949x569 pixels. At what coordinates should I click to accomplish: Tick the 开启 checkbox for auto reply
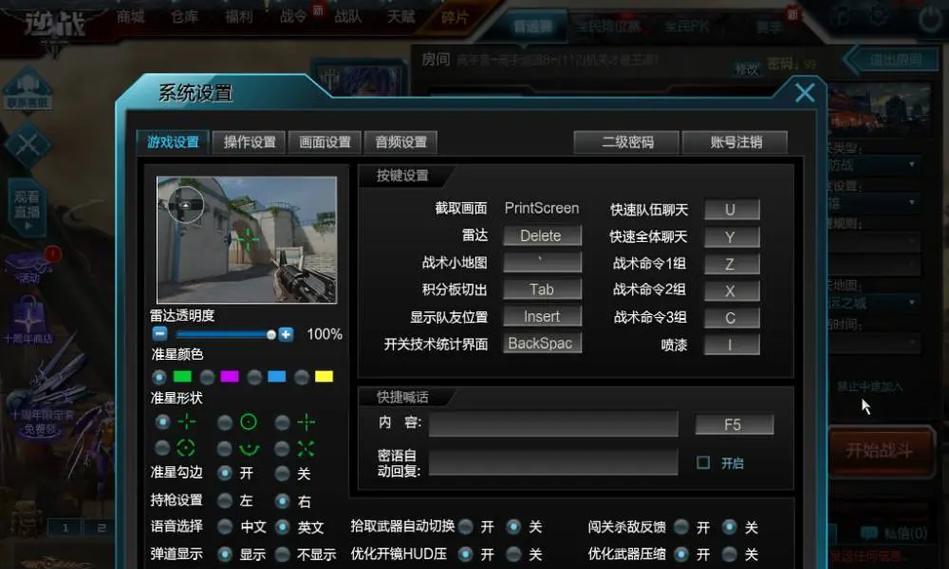tap(703, 463)
